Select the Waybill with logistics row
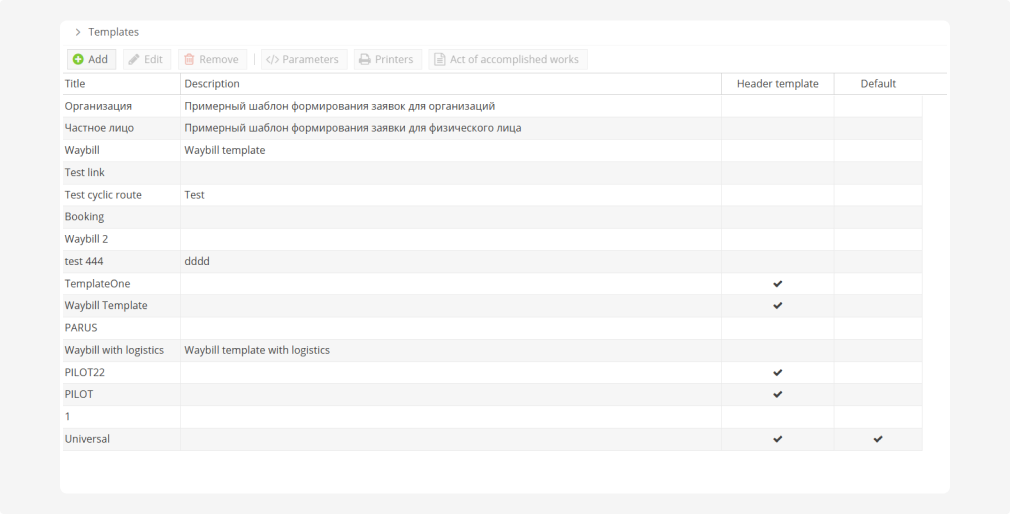The width and height of the screenshot is (1010, 514). (114, 350)
